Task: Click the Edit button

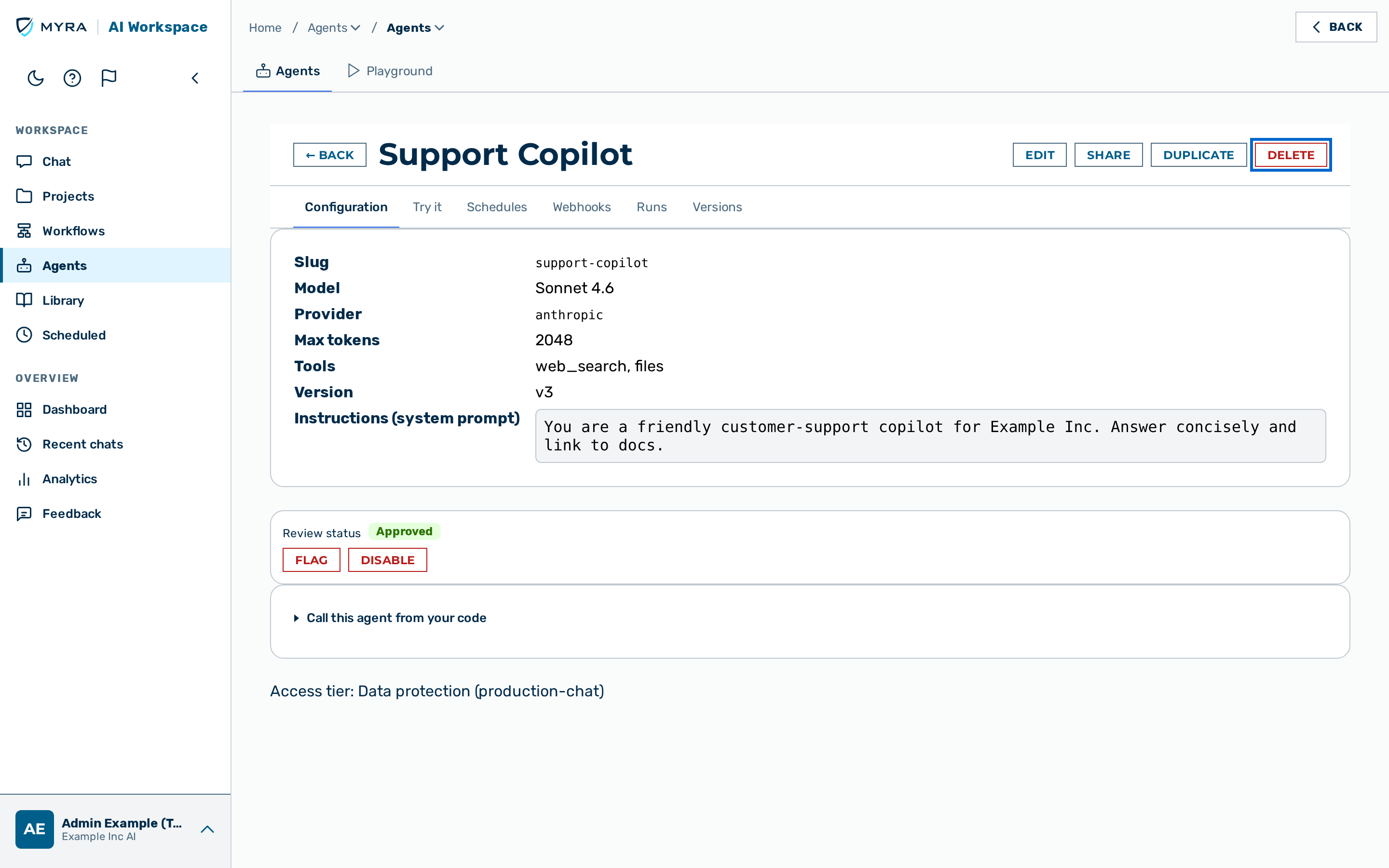Action: point(1039,155)
